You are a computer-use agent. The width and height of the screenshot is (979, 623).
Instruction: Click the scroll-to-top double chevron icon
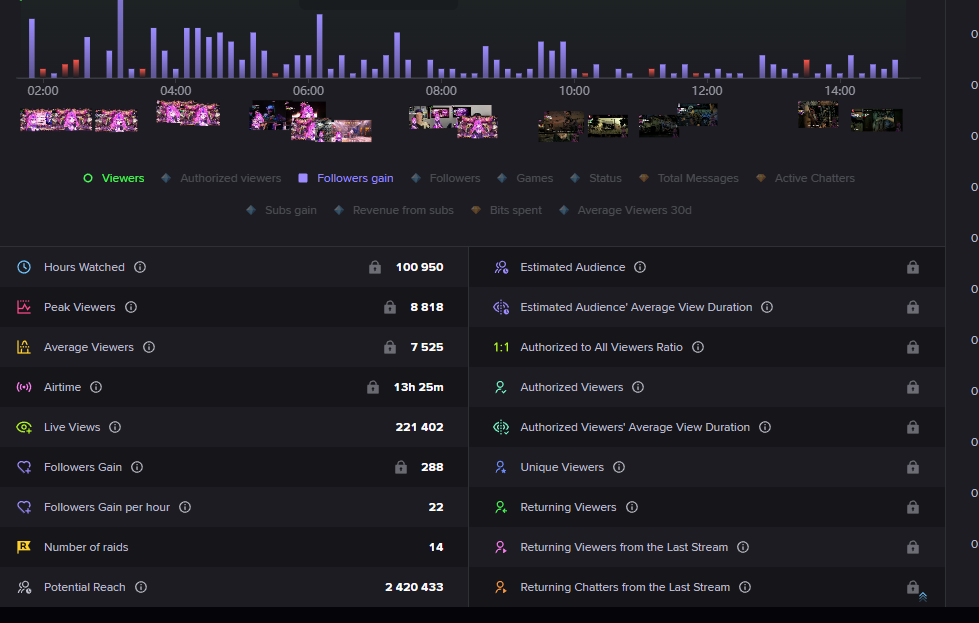tap(923, 597)
